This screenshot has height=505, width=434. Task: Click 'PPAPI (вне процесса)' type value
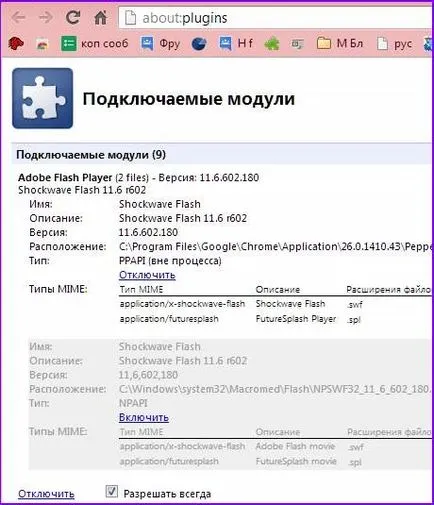[x=170, y=261]
